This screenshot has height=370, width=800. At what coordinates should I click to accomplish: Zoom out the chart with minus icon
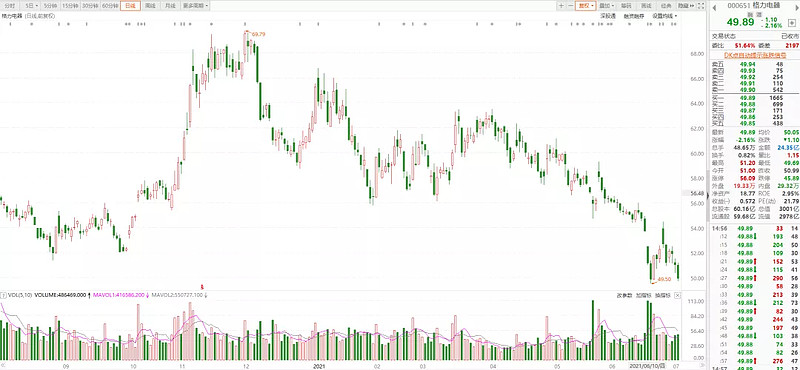coord(570,6)
